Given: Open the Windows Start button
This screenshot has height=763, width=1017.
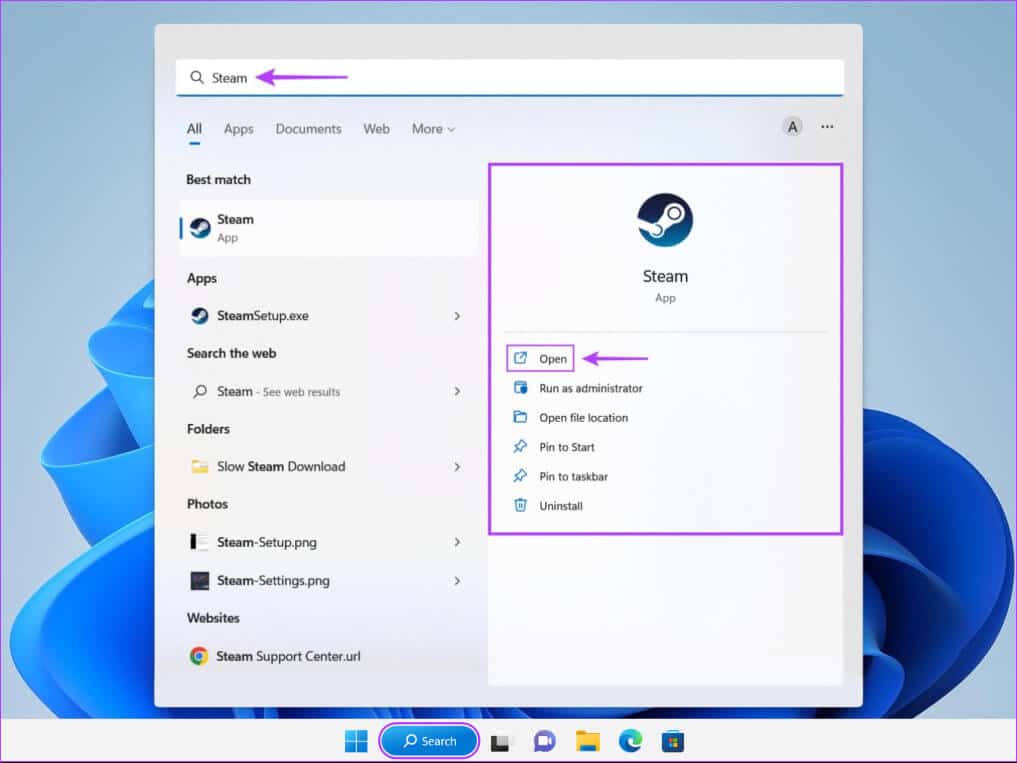Looking at the screenshot, I should click(356, 741).
